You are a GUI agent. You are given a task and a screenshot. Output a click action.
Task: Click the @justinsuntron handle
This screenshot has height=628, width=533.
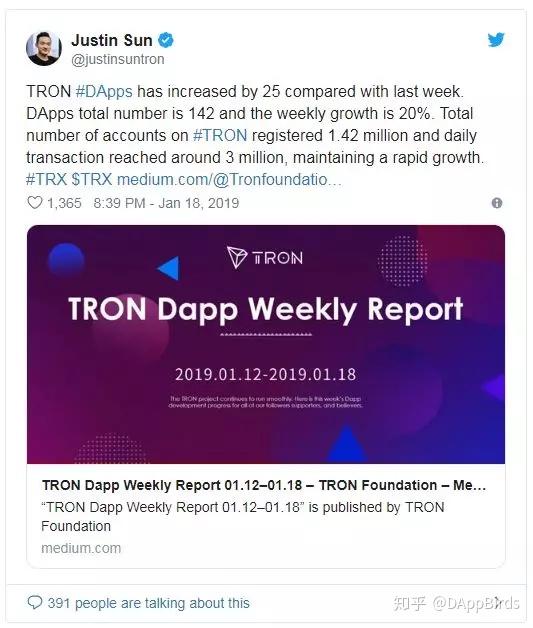(x=118, y=59)
